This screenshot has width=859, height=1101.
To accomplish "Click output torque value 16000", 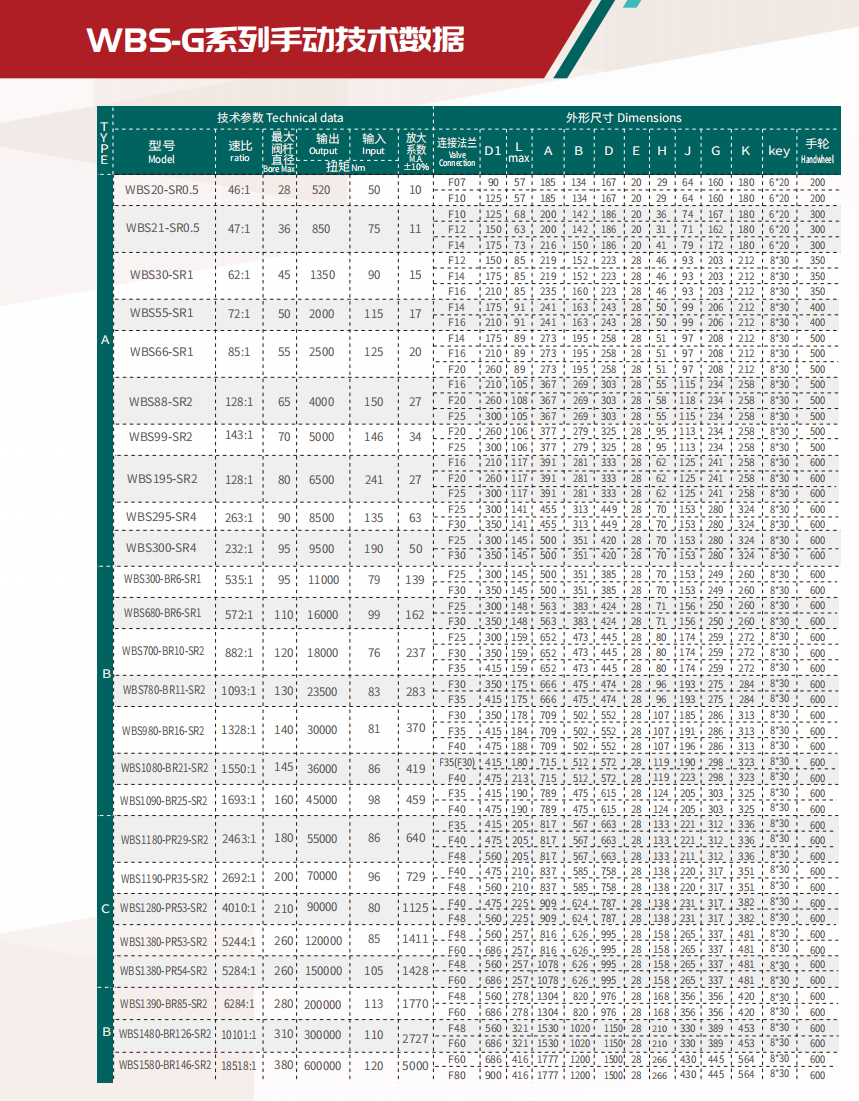I will [322, 614].
